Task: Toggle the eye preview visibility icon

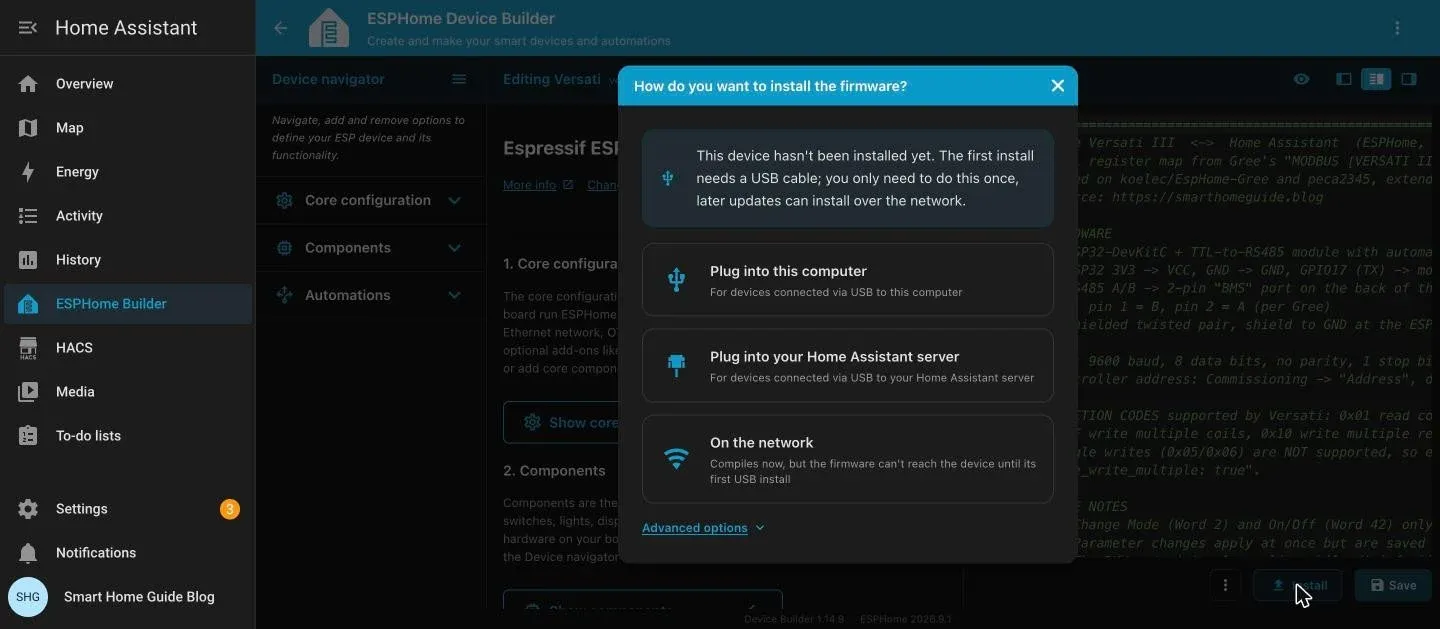Action: (1301, 79)
